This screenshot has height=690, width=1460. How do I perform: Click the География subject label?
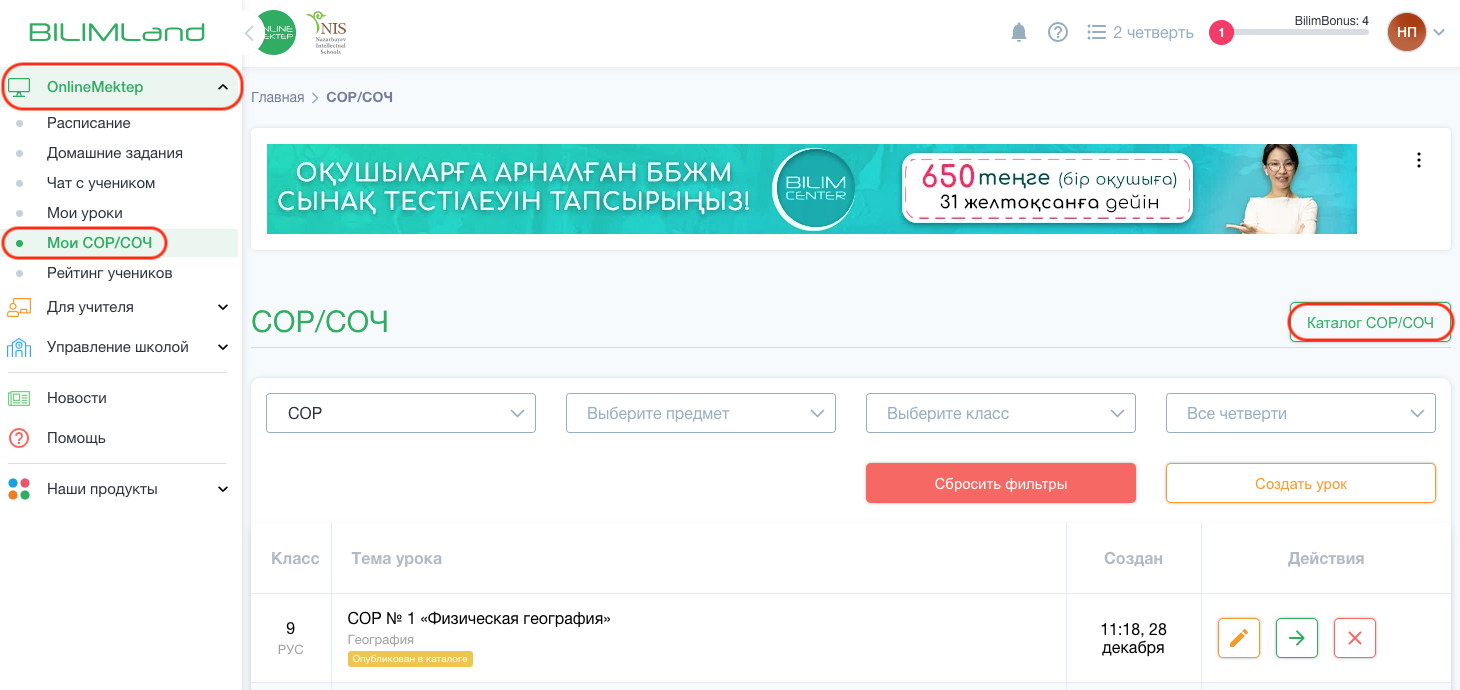point(381,639)
